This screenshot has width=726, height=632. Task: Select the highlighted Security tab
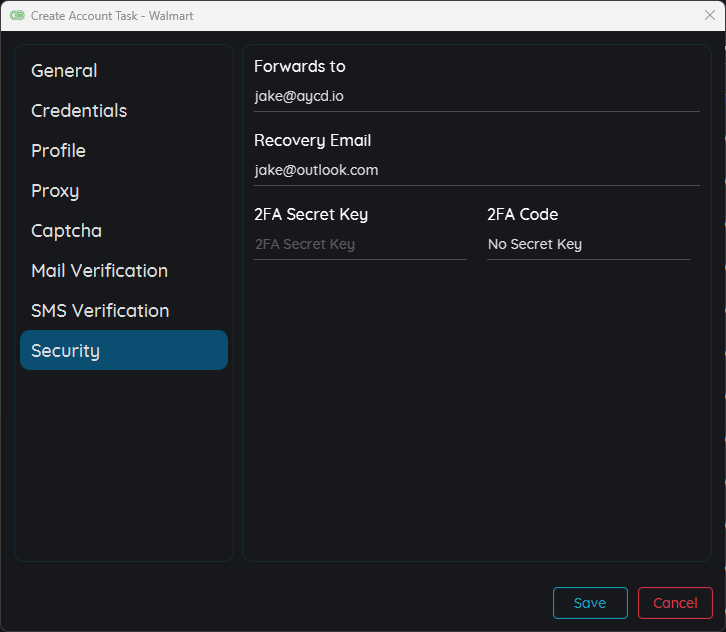[x=124, y=351]
